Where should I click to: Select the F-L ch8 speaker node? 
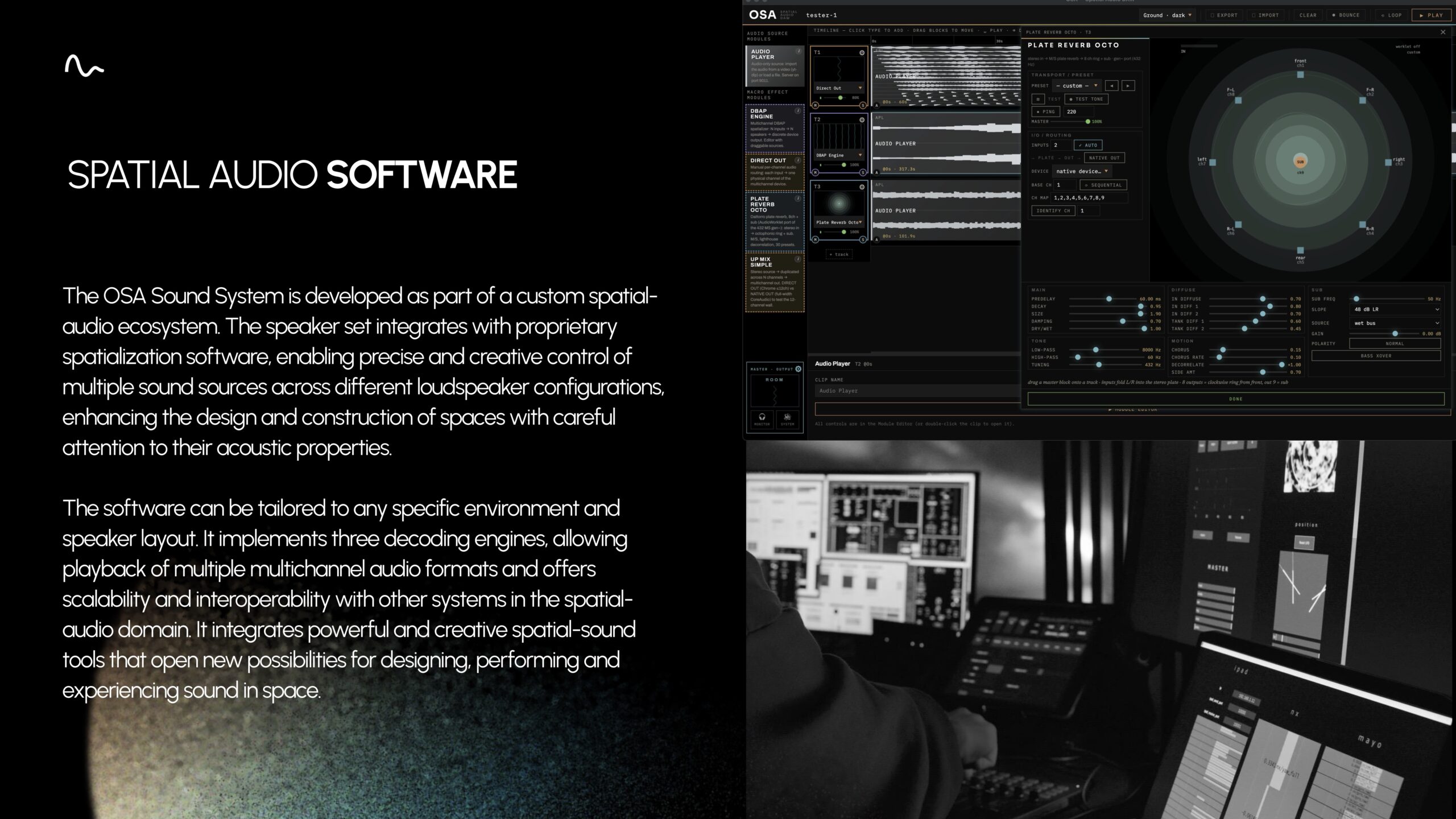tap(1238, 100)
